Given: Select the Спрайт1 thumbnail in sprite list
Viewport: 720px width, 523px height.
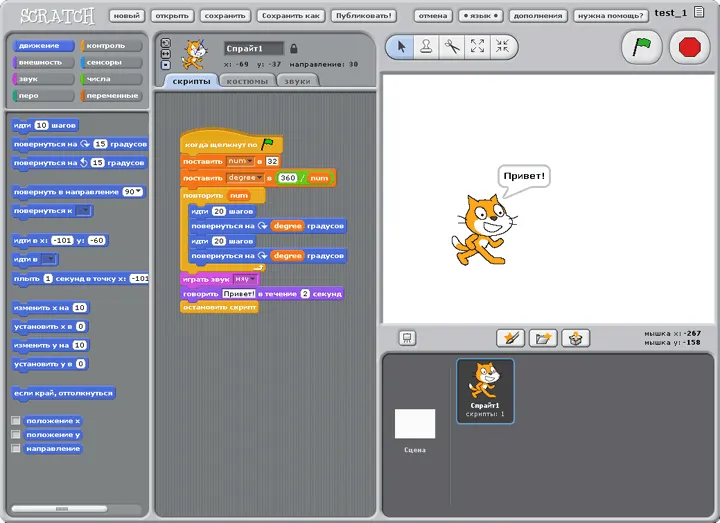Looking at the screenshot, I should tap(485, 391).
